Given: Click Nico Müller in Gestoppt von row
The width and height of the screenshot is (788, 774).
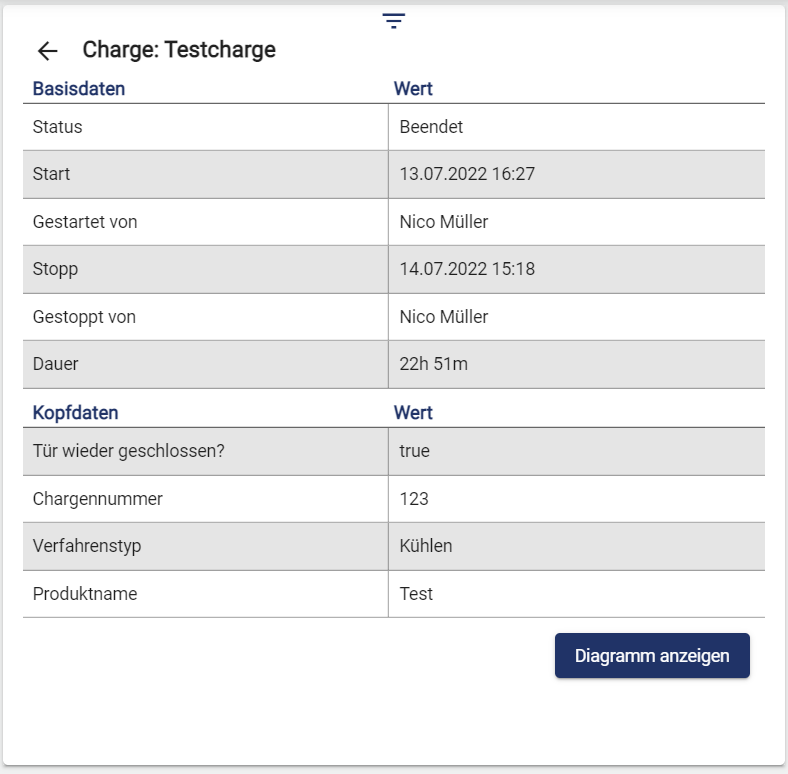Looking at the screenshot, I should (444, 317).
